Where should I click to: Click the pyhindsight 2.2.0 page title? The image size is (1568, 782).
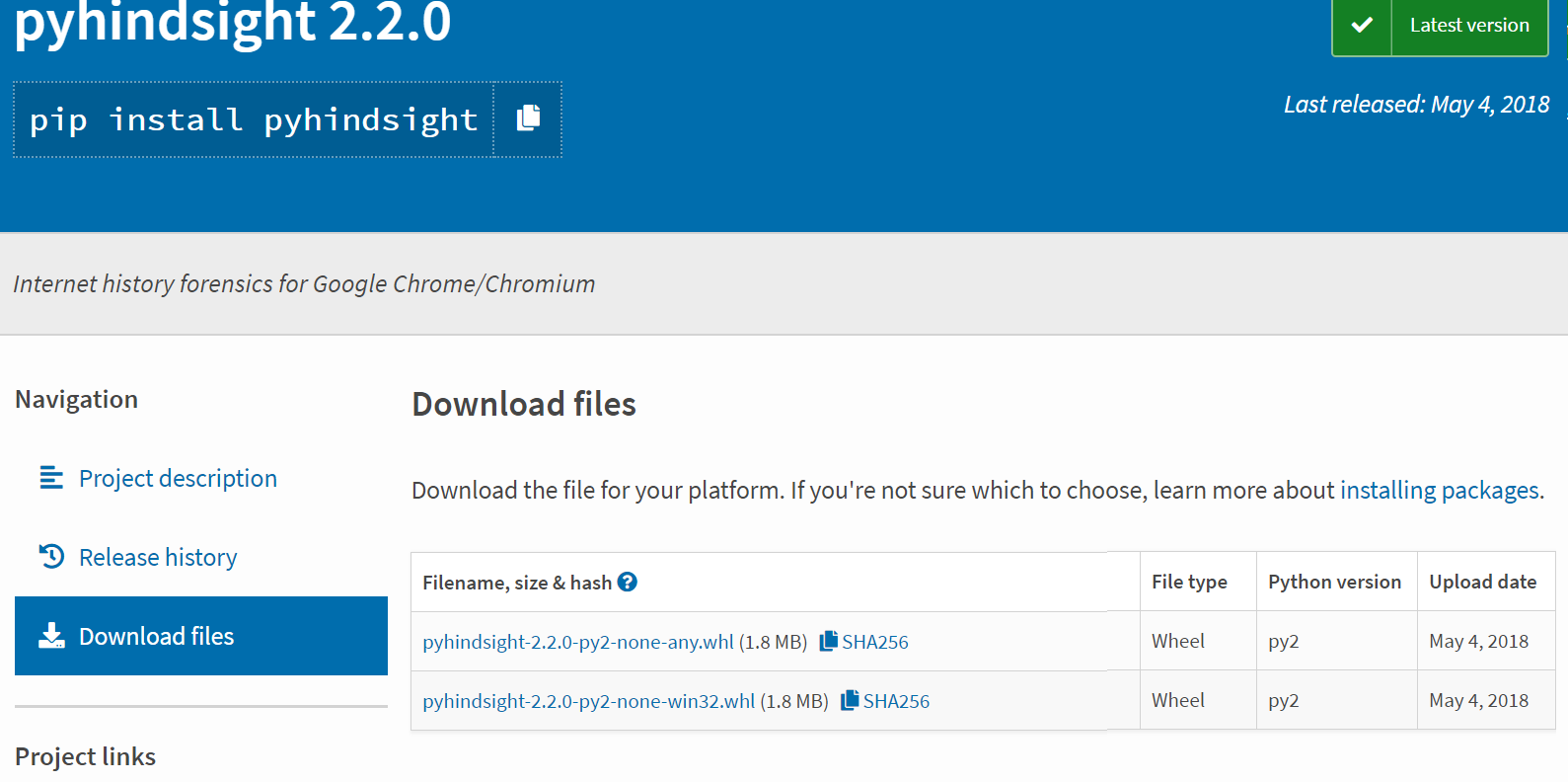tap(233, 22)
